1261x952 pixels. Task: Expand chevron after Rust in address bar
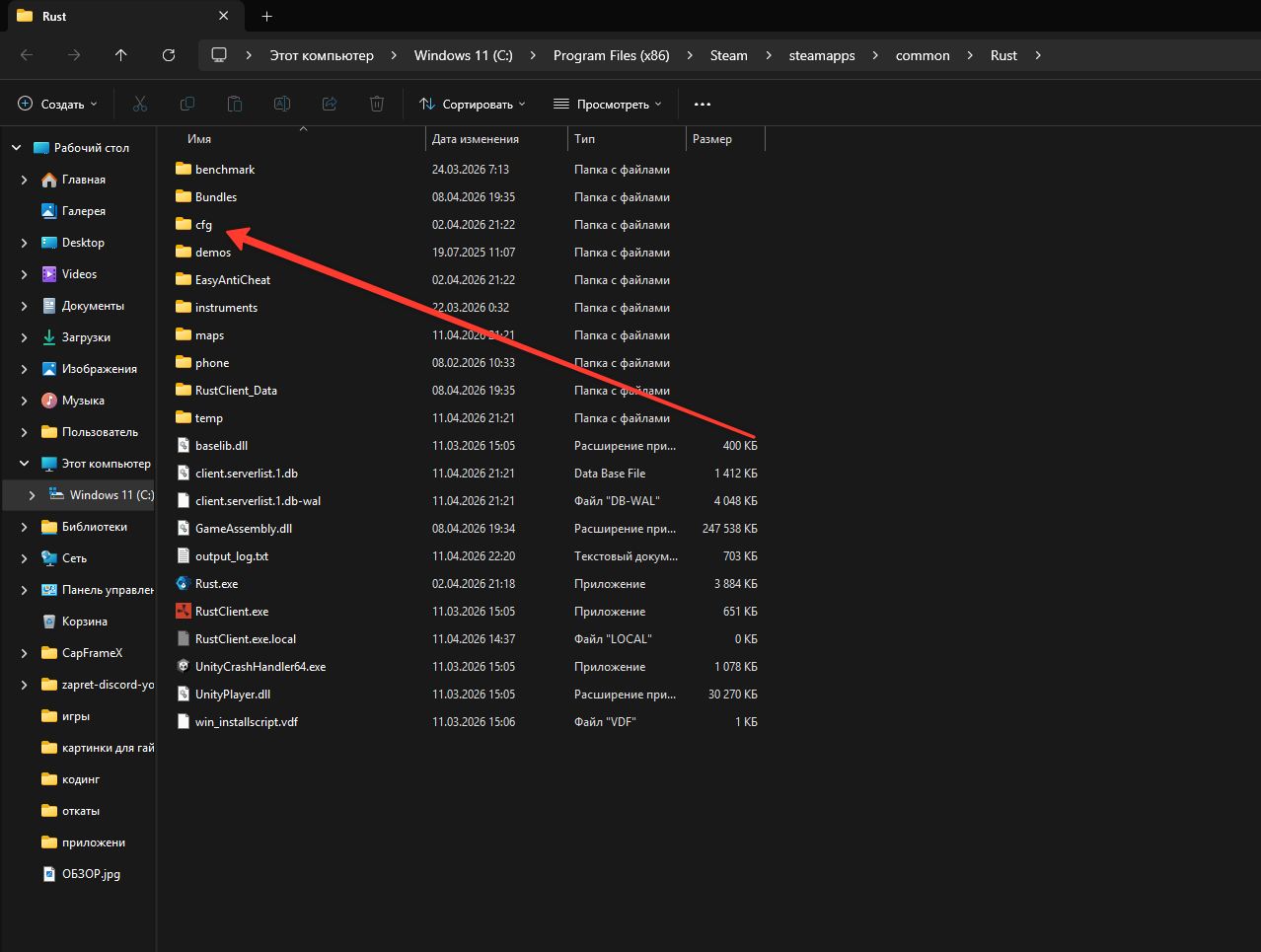tap(1038, 55)
